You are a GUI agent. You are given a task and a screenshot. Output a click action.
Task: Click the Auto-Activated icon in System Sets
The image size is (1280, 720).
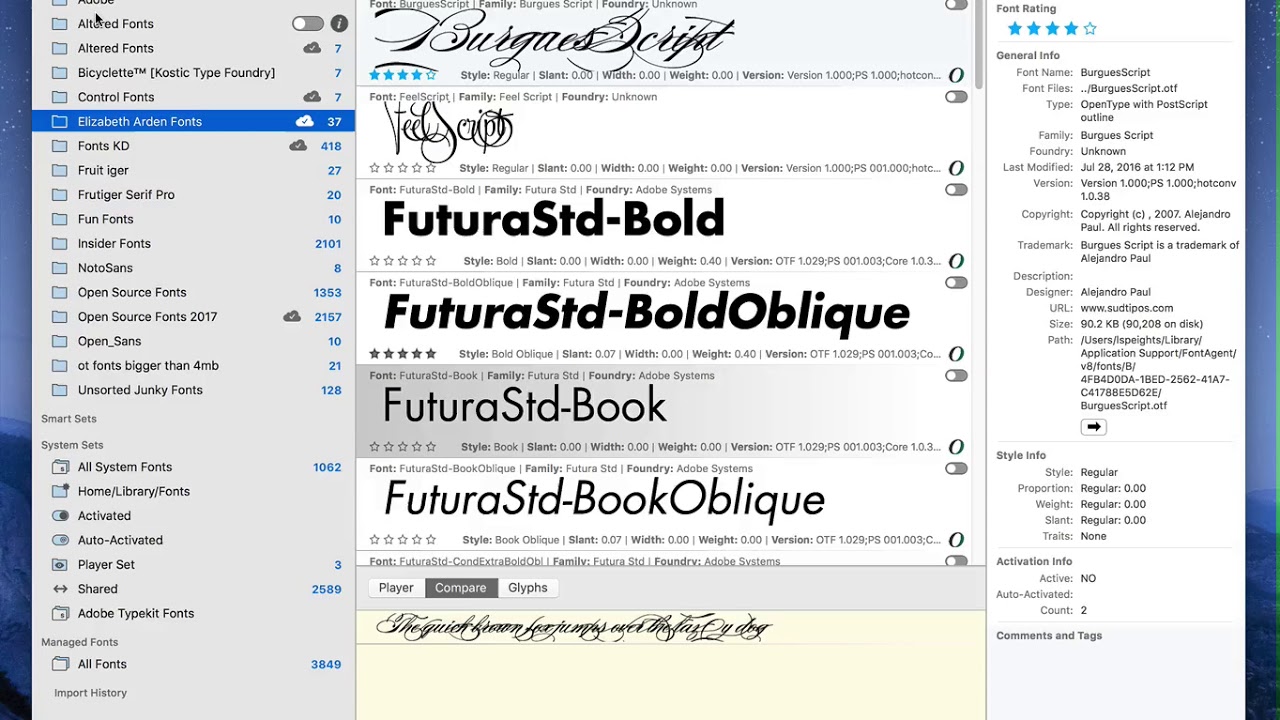60,540
